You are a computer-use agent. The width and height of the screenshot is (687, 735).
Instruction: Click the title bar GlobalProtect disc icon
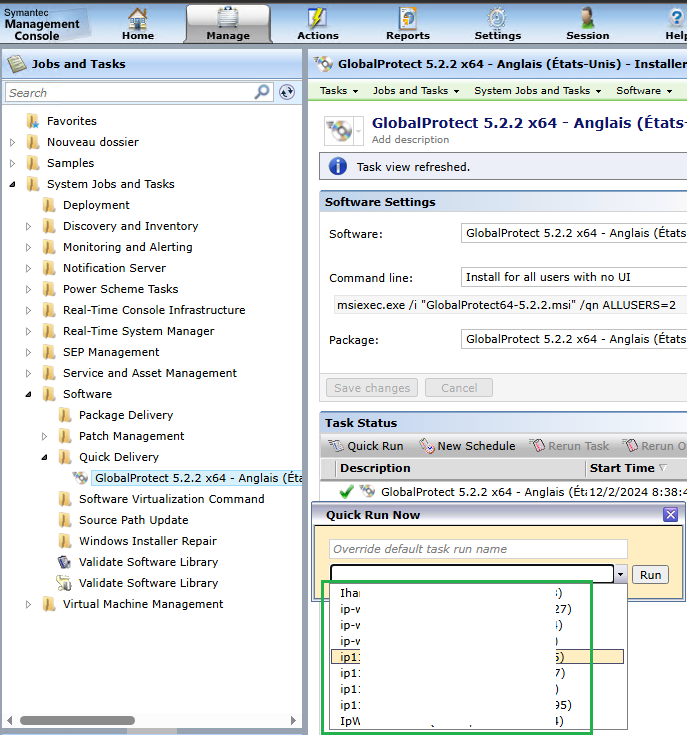pyautogui.click(x=323, y=64)
